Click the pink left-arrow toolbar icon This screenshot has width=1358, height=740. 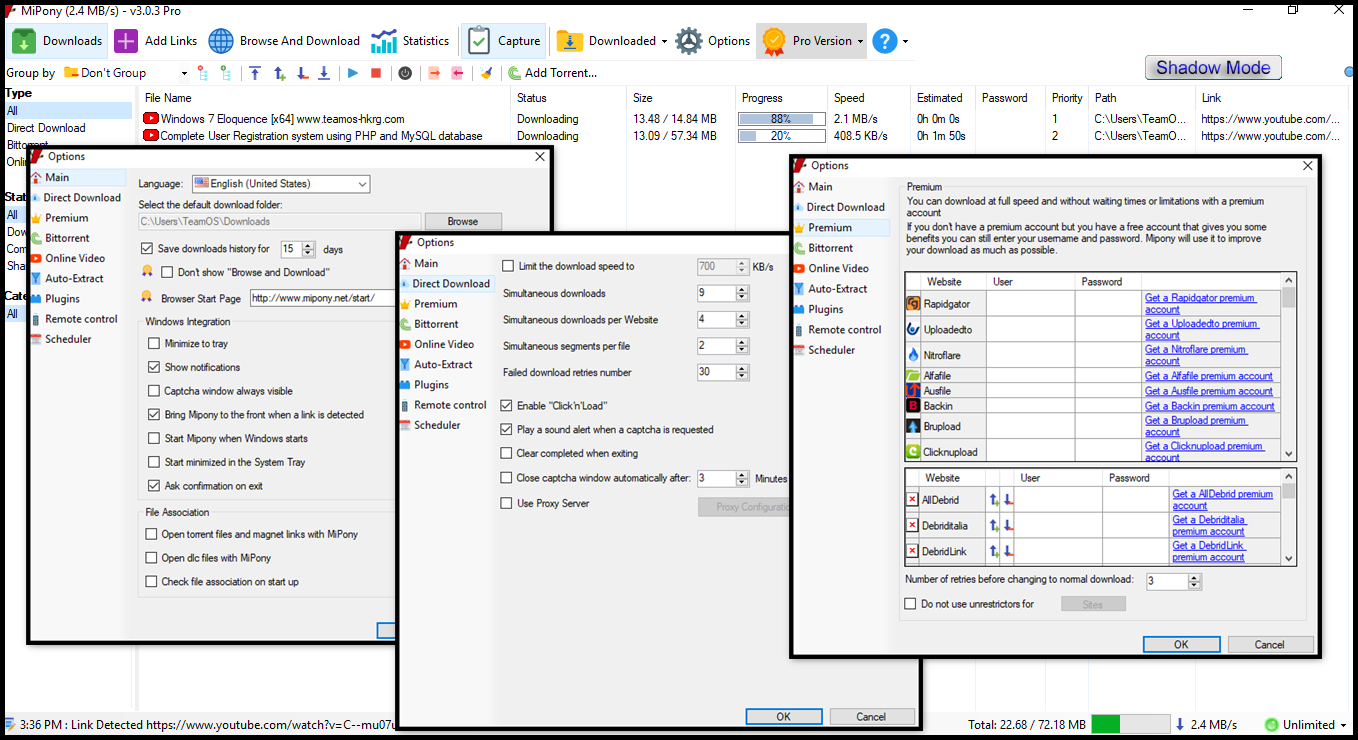click(x=457, y=73)
